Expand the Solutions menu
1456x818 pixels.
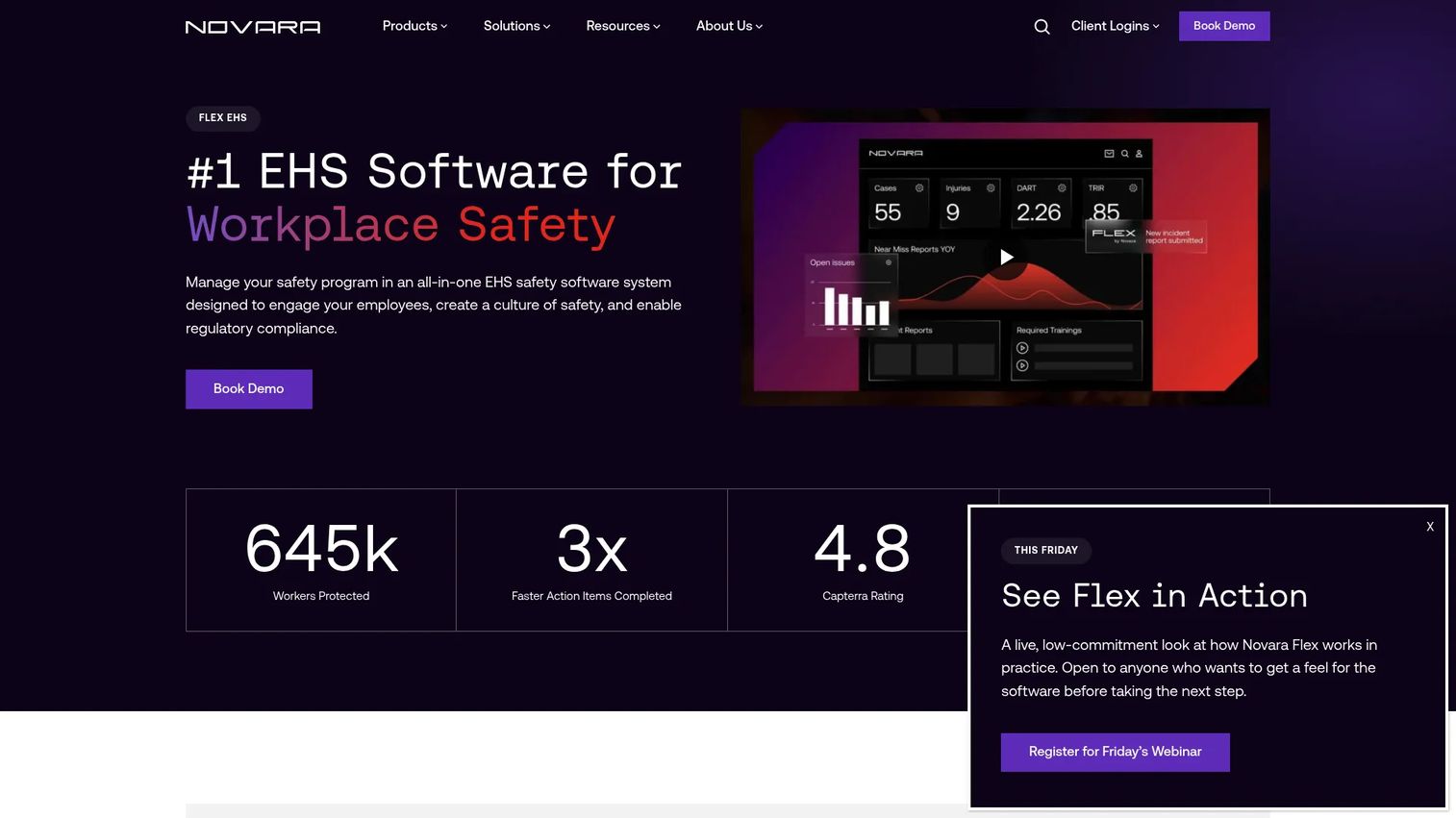tap(516, 26)
